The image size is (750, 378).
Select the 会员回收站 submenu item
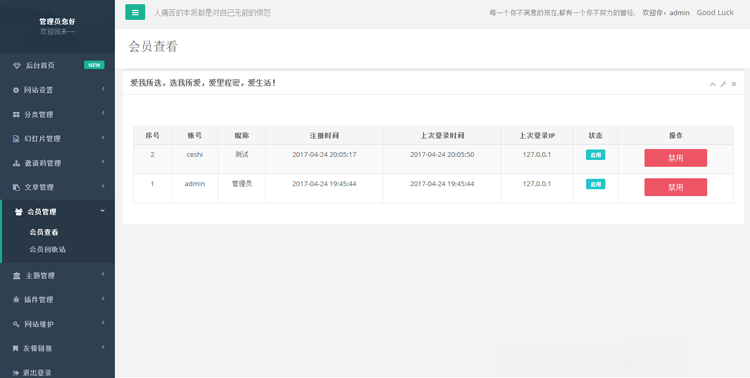click(x=48, y=249)
